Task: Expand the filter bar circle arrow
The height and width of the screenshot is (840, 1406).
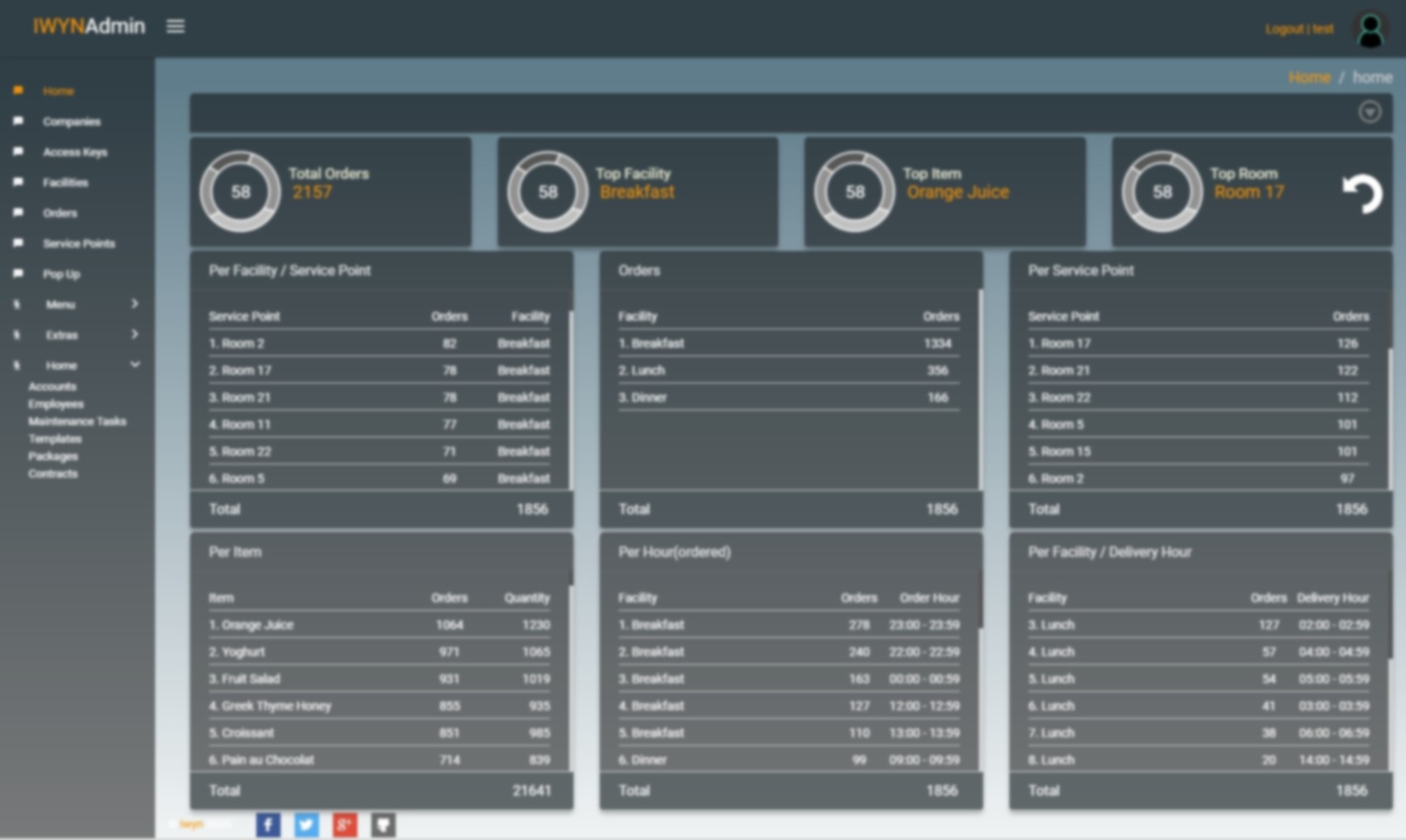Action: [1369, 112]
